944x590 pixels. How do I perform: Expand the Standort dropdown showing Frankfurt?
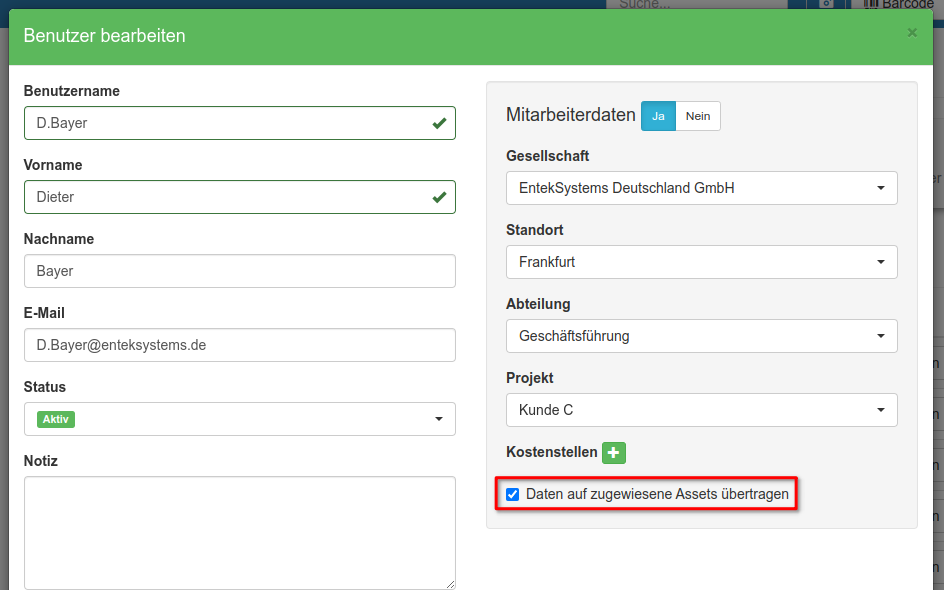pos(701,262)
